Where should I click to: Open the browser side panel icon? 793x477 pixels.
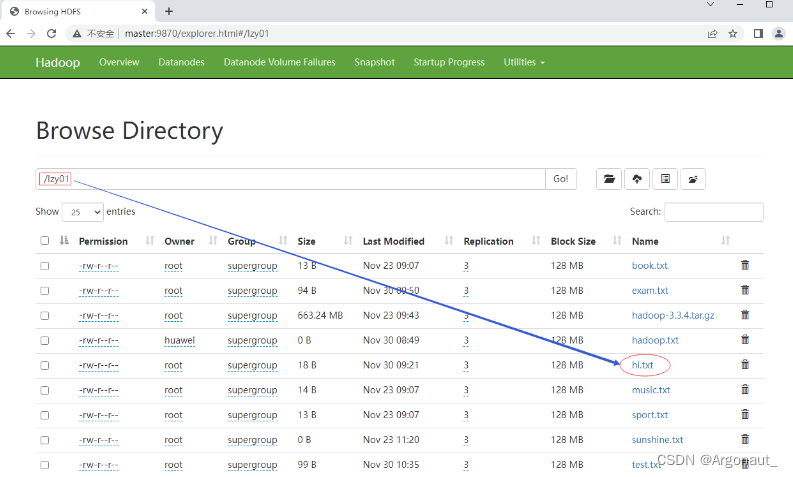pyautogui.click(x=758, y=33)
